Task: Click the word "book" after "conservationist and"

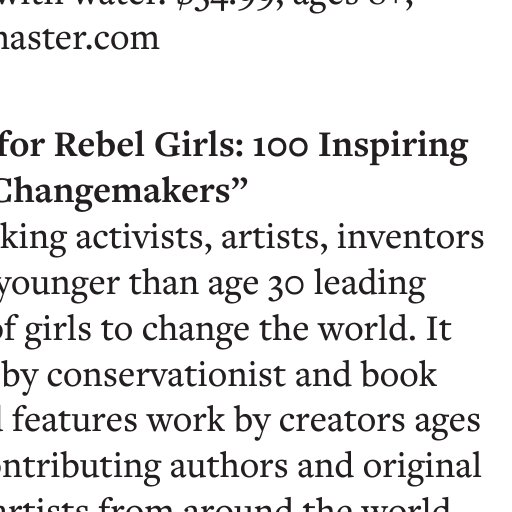Action: pos(399,374)
